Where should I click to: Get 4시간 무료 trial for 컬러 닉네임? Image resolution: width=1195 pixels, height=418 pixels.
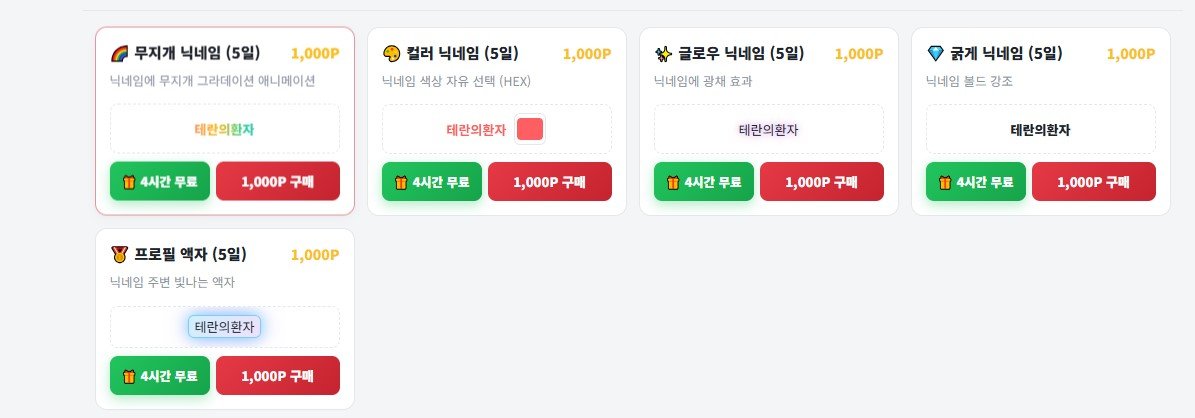click(432, 182)
